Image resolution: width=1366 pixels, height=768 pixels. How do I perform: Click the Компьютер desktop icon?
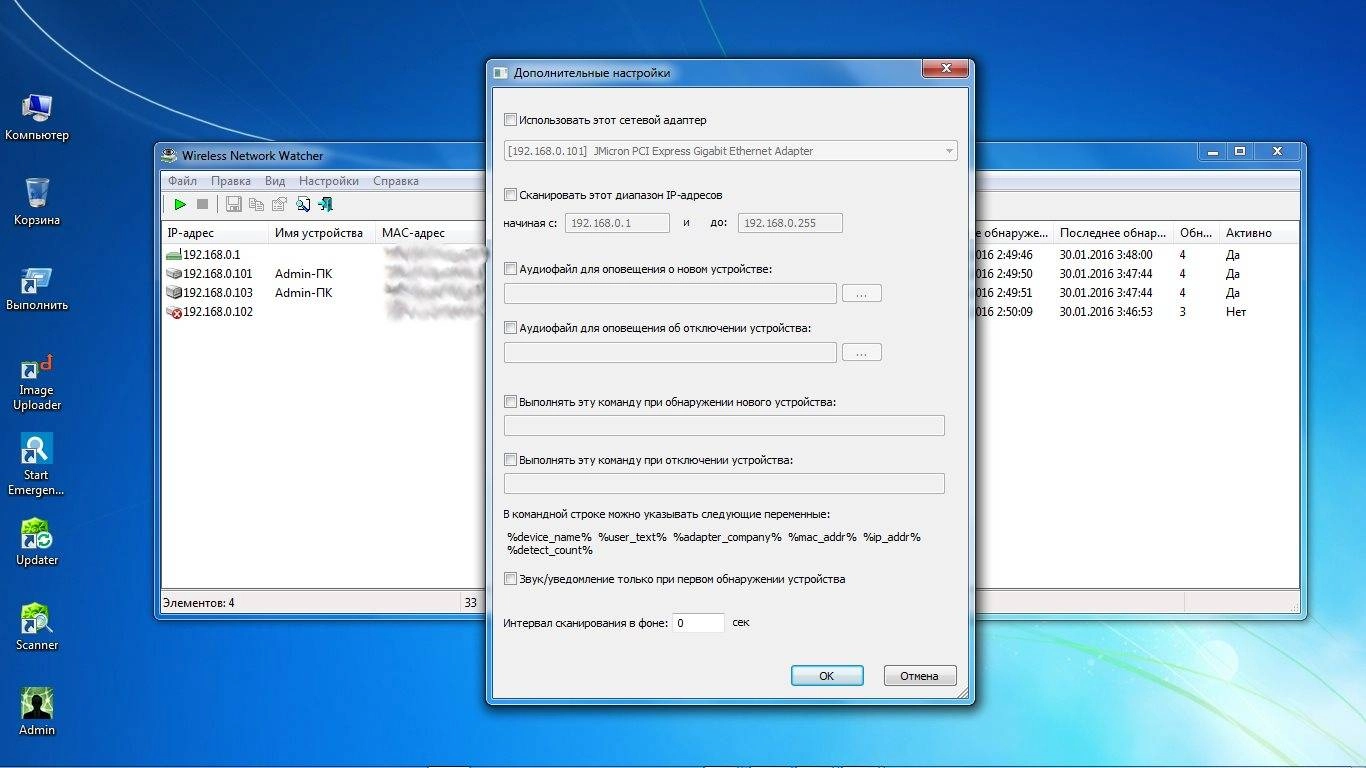tap(37, 118)
